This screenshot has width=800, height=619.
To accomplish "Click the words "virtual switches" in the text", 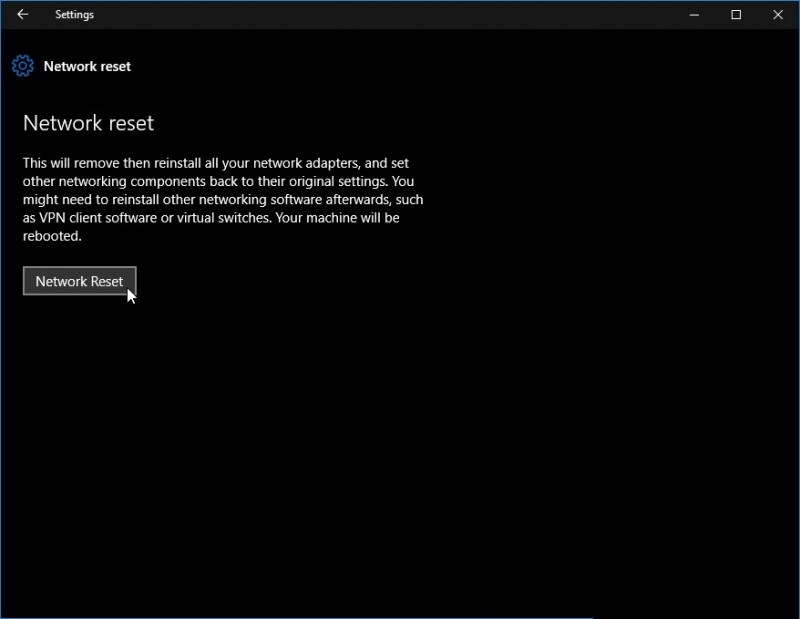I will [257, 218].
